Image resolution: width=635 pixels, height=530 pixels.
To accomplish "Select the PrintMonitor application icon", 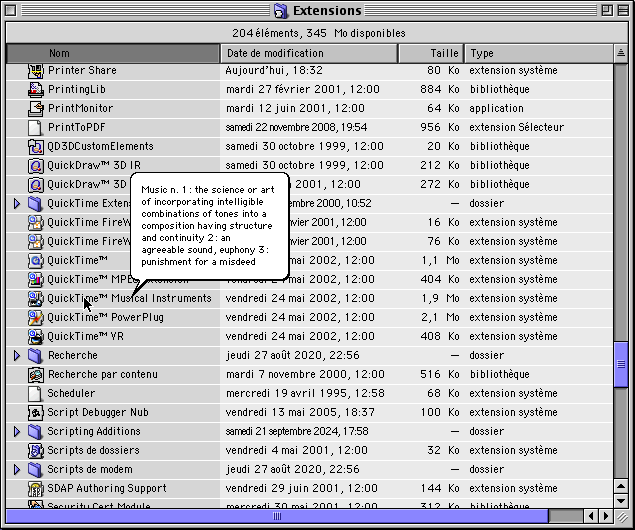I will pos(36,109).
